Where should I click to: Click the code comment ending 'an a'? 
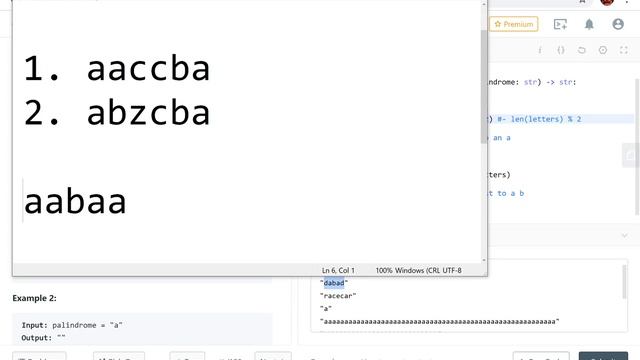point(502,138)
